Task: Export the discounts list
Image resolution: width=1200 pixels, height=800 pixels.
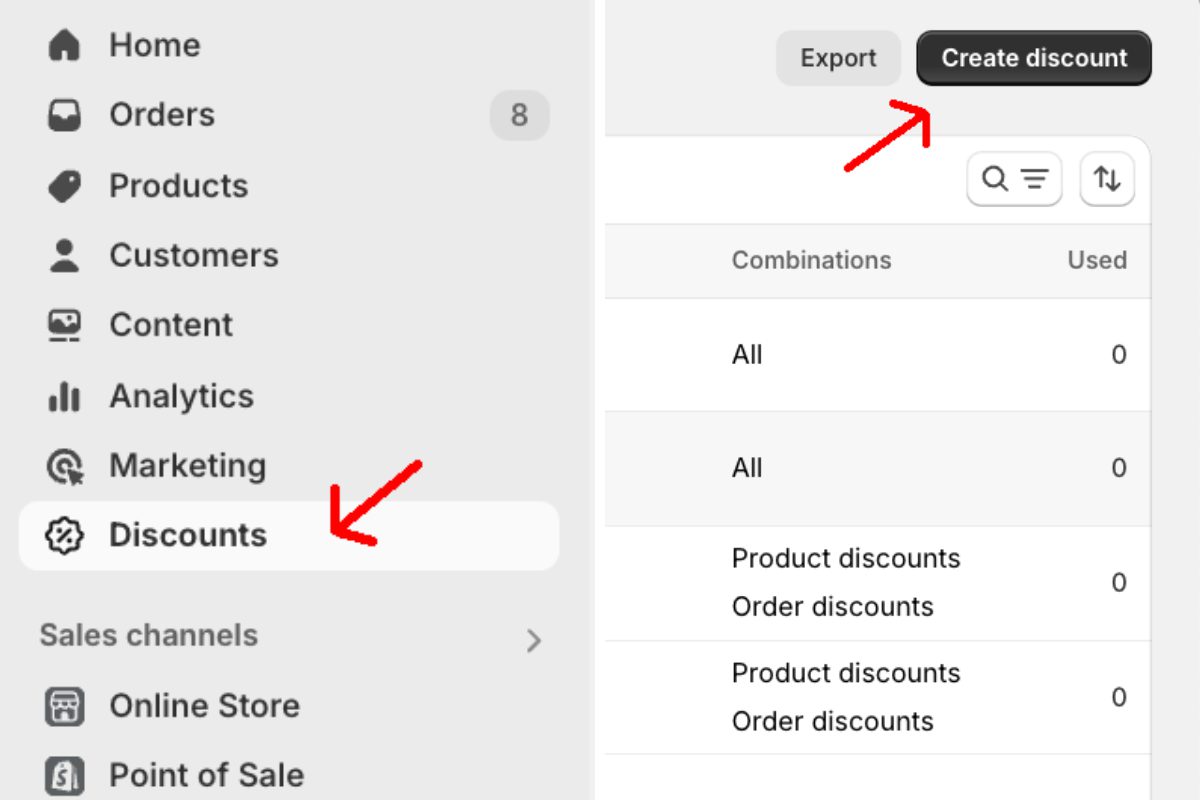Action: [838, 58]
